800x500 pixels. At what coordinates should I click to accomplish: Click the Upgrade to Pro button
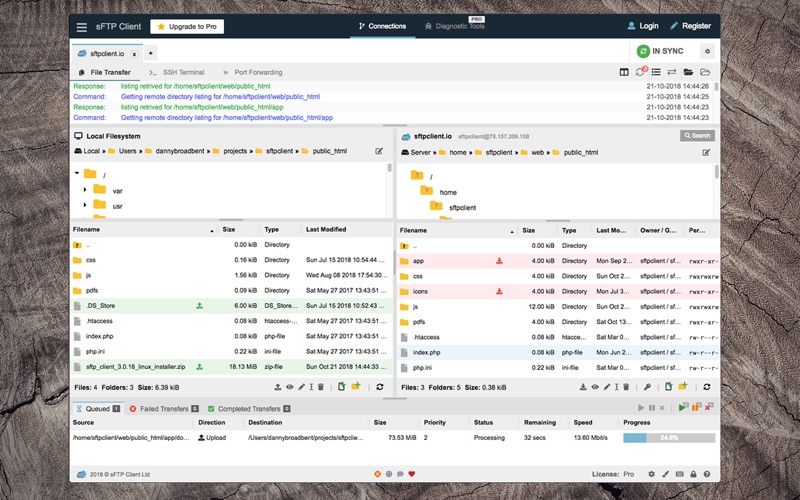coord(187,27)
